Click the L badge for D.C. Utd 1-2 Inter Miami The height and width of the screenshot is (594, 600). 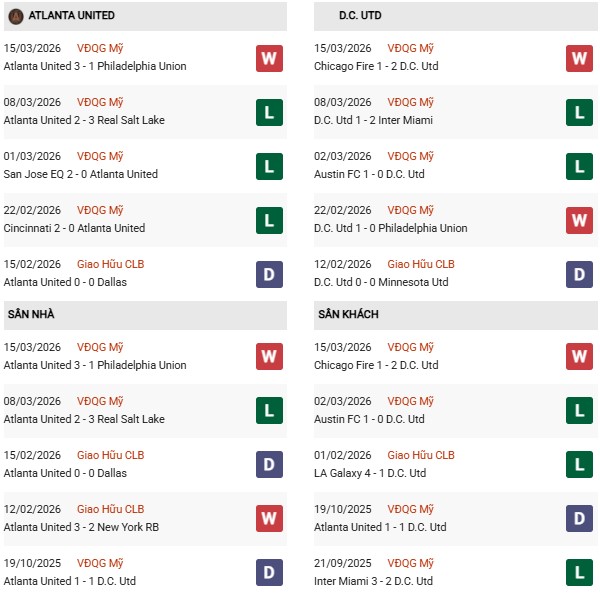point(579,112)
